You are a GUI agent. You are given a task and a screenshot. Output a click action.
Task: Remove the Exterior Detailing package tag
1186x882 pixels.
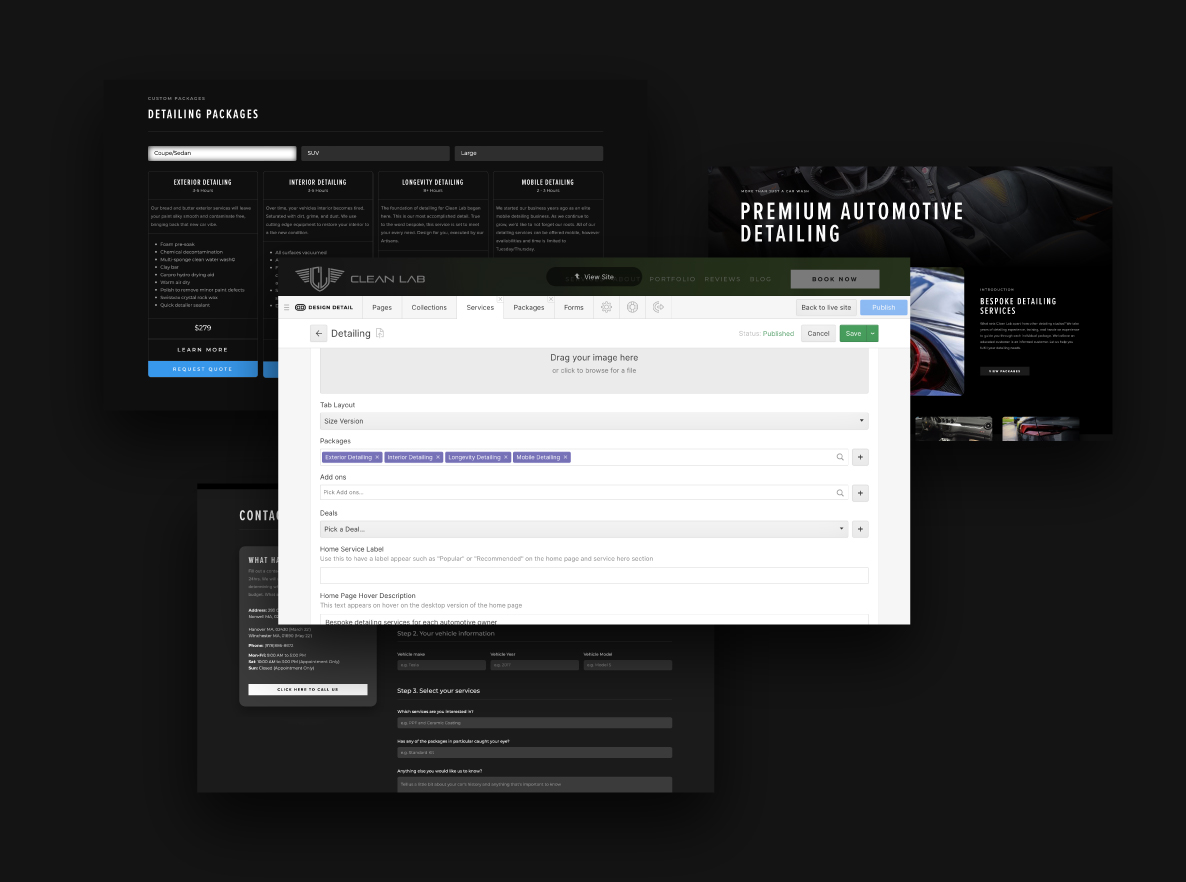pos(377,457)
